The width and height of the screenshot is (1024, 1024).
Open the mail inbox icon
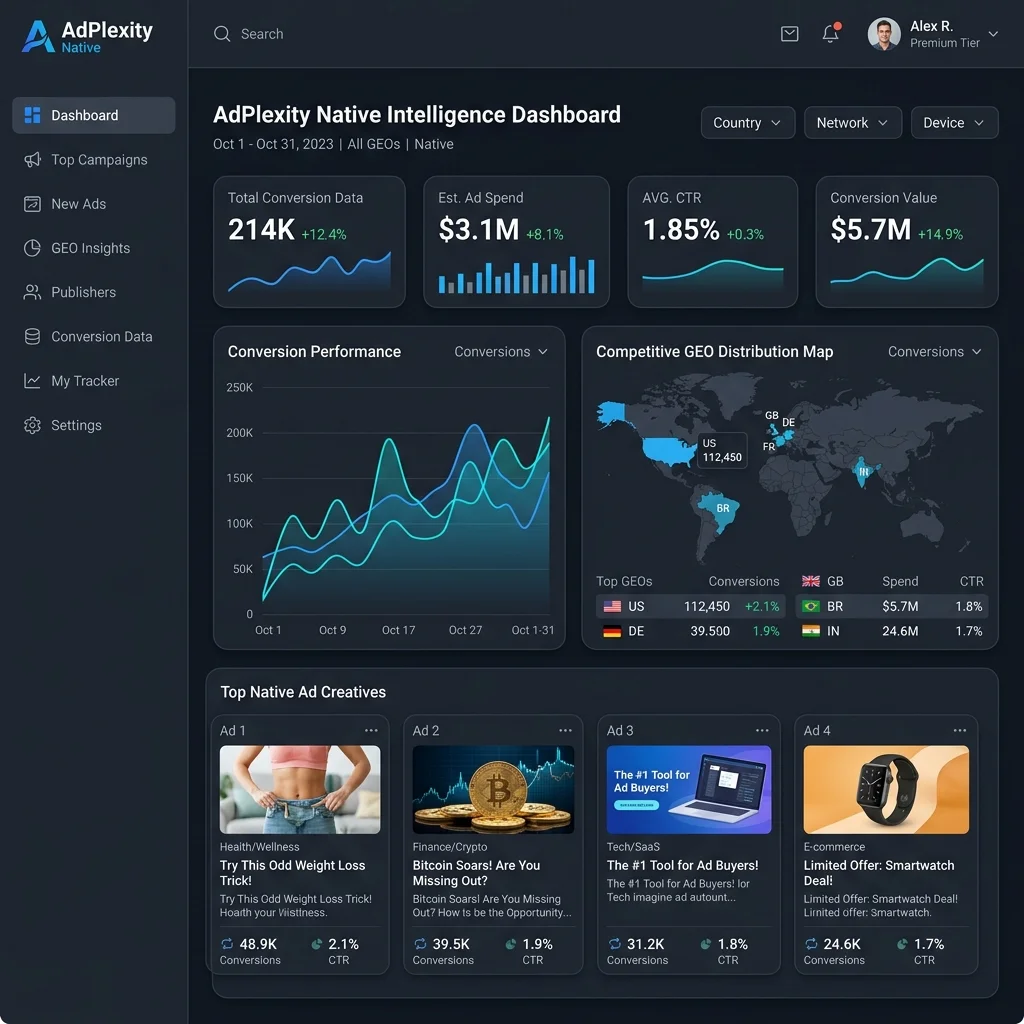tap(790, 34)
